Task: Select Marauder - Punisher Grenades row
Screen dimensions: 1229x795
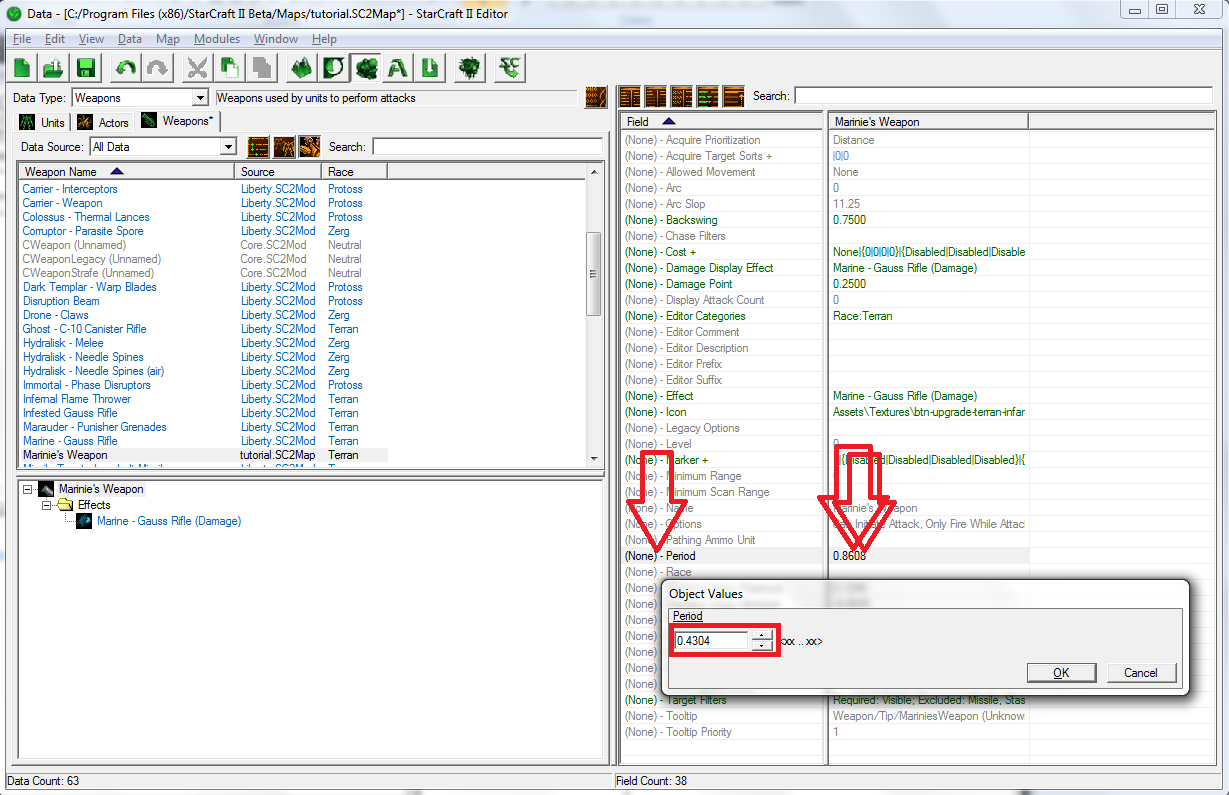Action: 95,427
